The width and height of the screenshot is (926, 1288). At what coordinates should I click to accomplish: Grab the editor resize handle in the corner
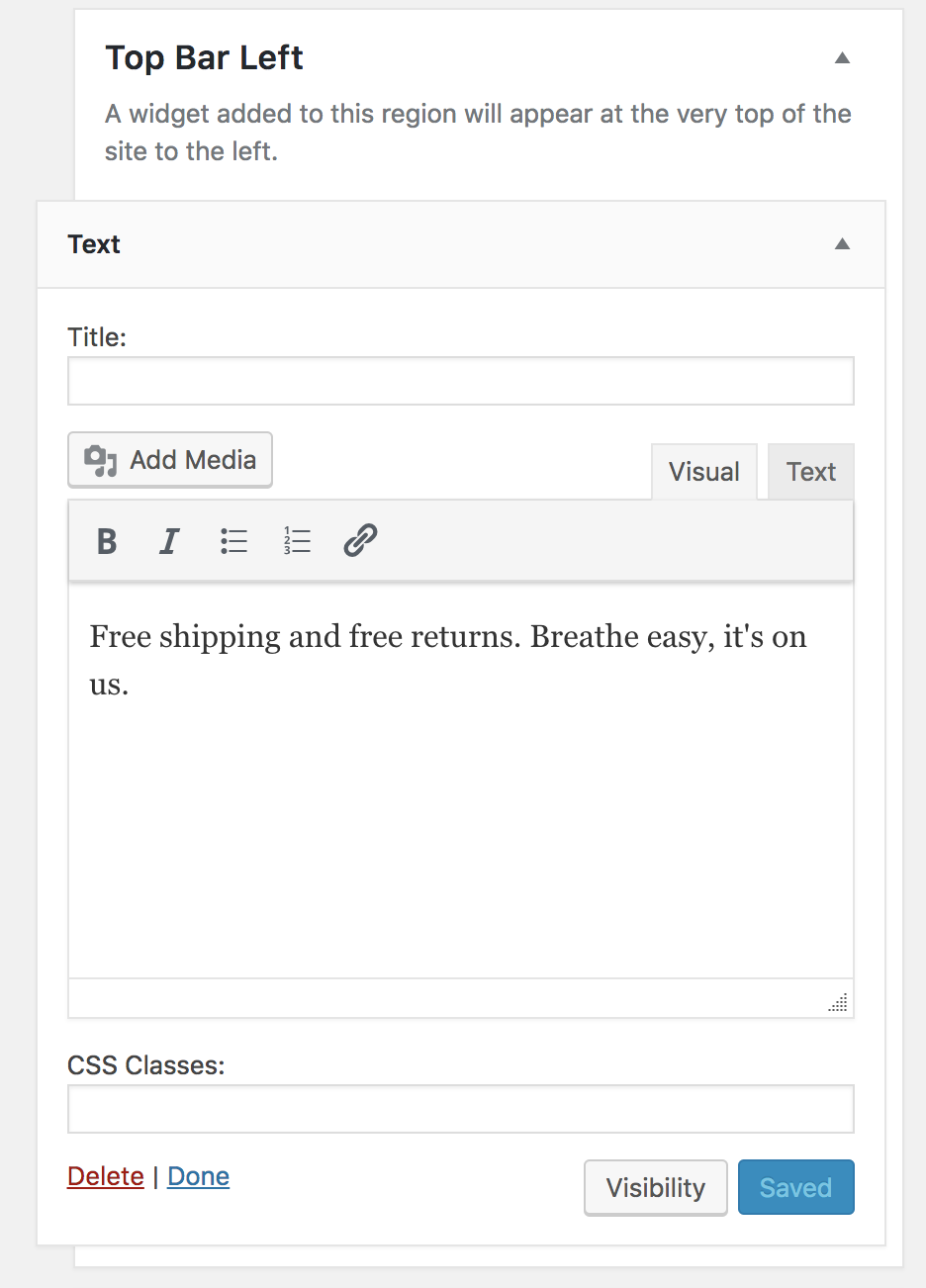[x=838, y=1002]
